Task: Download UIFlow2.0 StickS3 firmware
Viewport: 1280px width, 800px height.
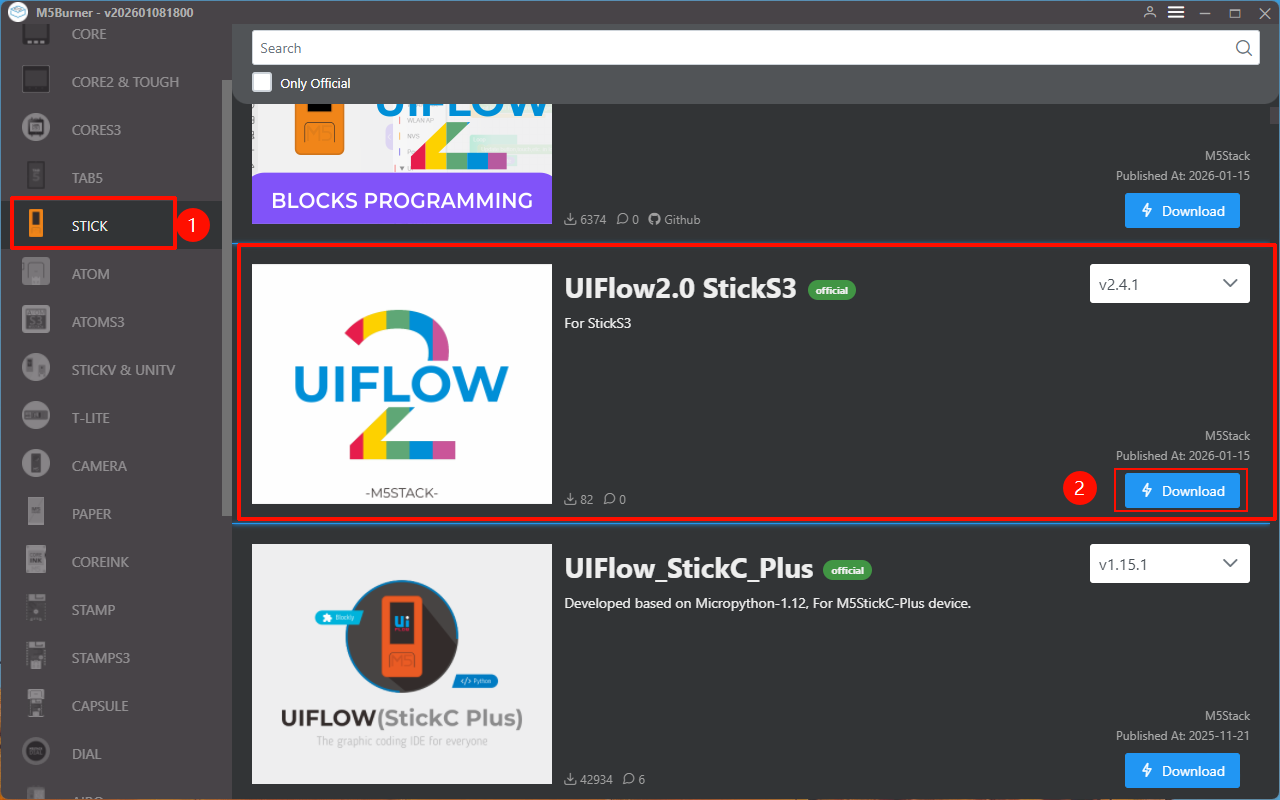Action: click(1182, 491)
